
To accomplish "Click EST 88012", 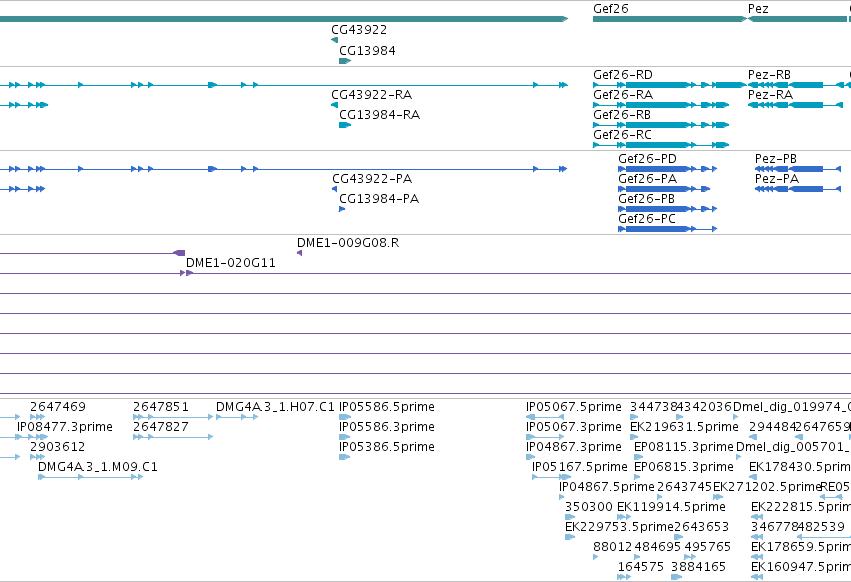I will (596, 558).
